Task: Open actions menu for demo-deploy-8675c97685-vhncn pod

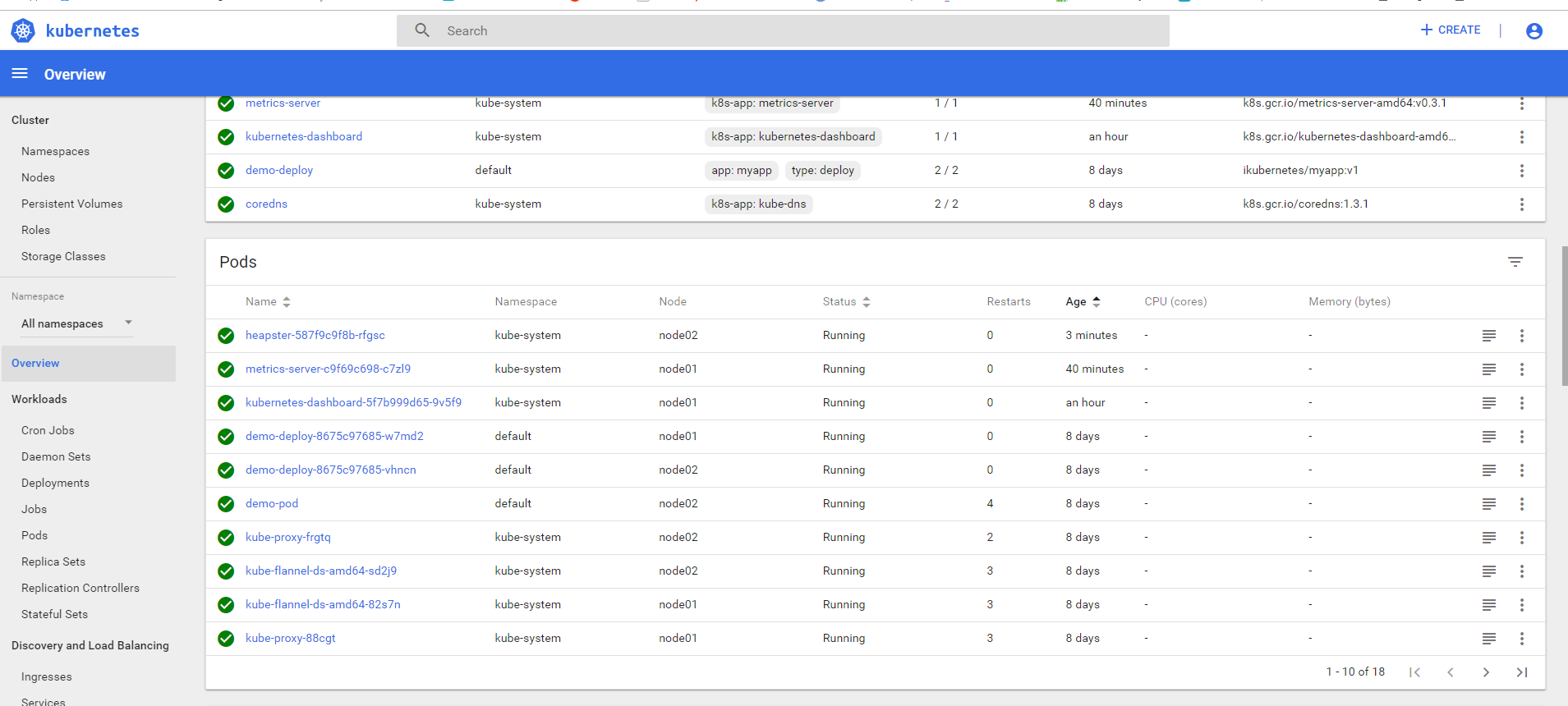Action: (1522, 470)
